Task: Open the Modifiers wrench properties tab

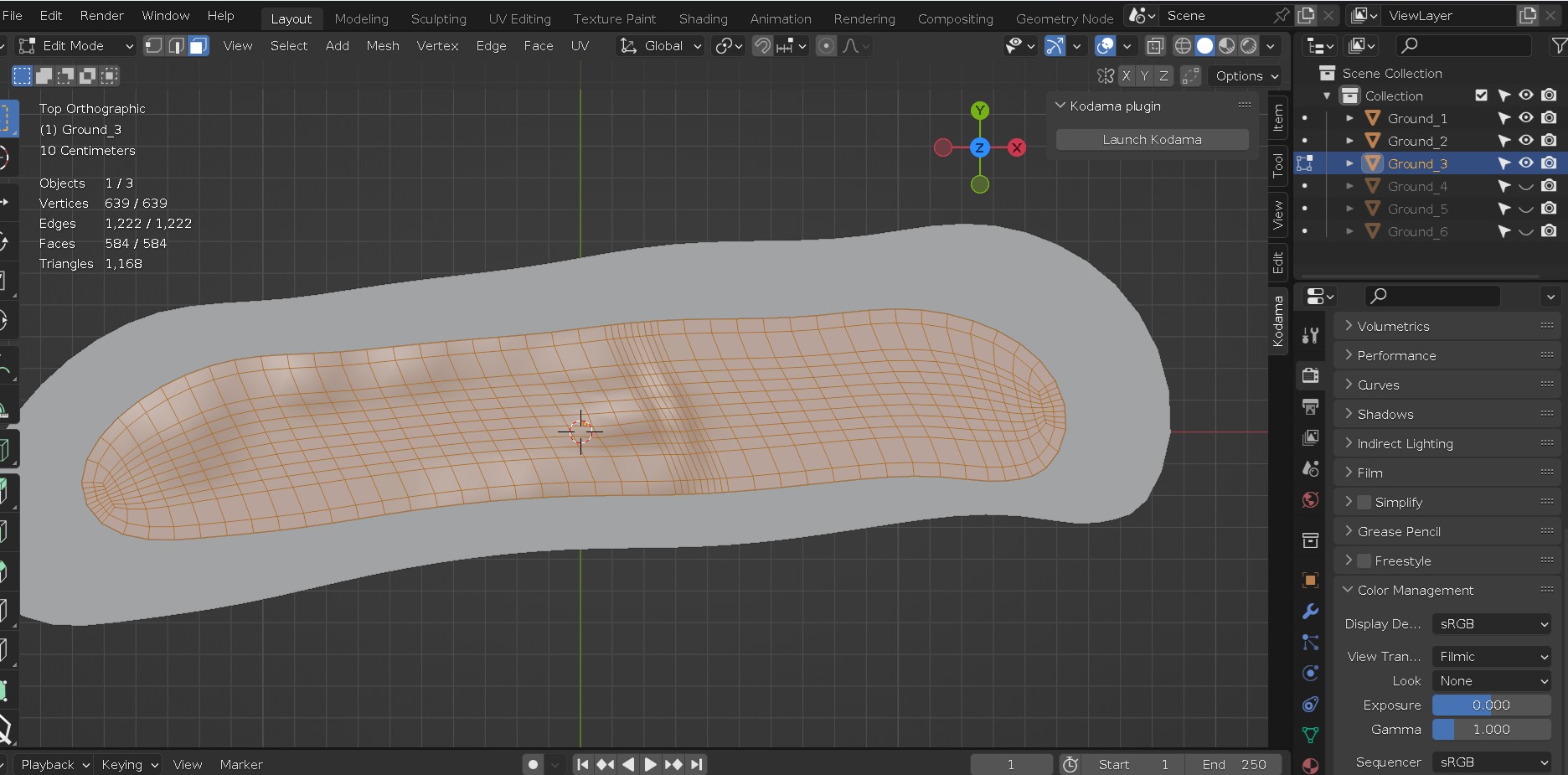Action: (x=1311, y=612)
